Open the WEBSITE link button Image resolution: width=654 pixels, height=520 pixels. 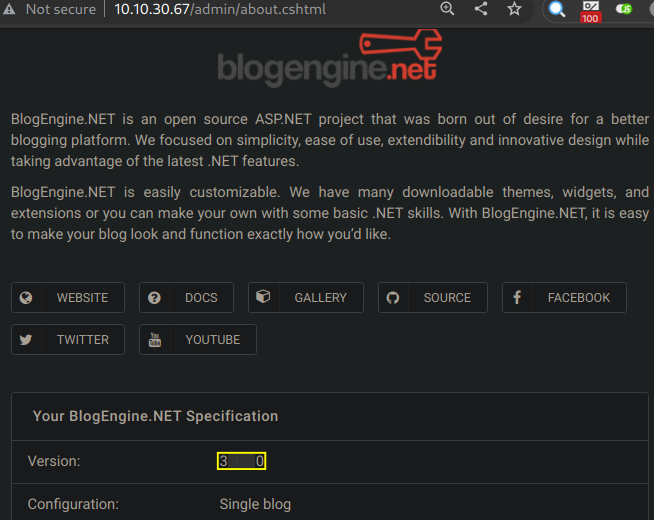pyautogui.click(x=68, y=298)
